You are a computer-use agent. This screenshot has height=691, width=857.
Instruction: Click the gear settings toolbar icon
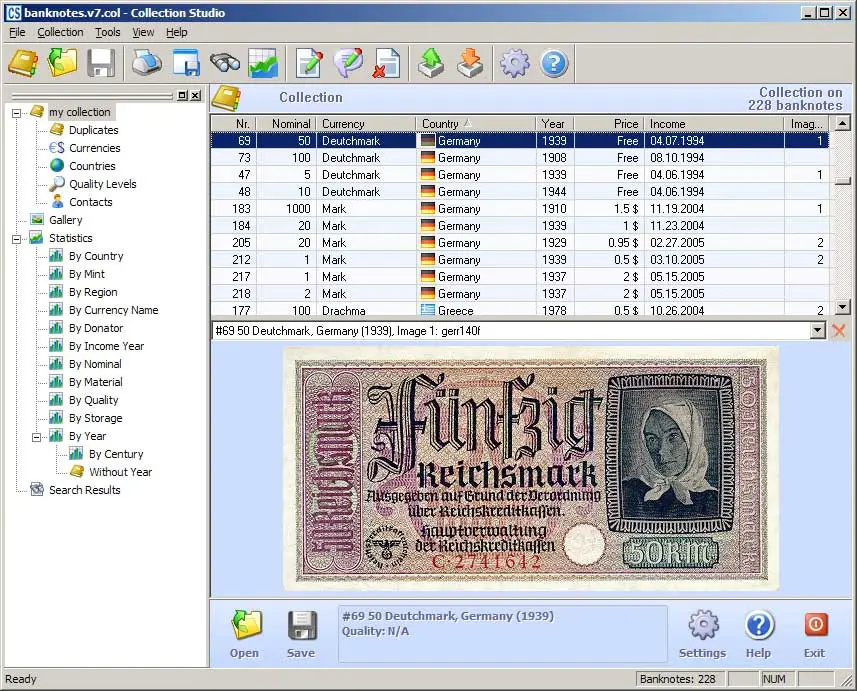[x=515, y=63]
